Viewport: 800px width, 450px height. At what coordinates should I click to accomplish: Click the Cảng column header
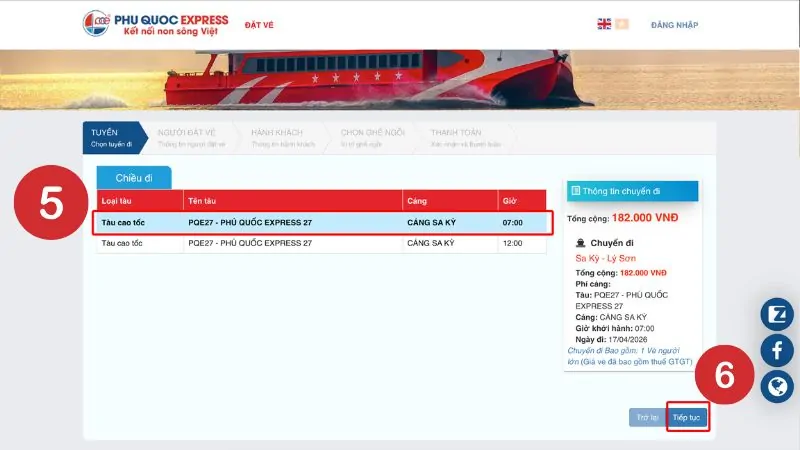450,201
